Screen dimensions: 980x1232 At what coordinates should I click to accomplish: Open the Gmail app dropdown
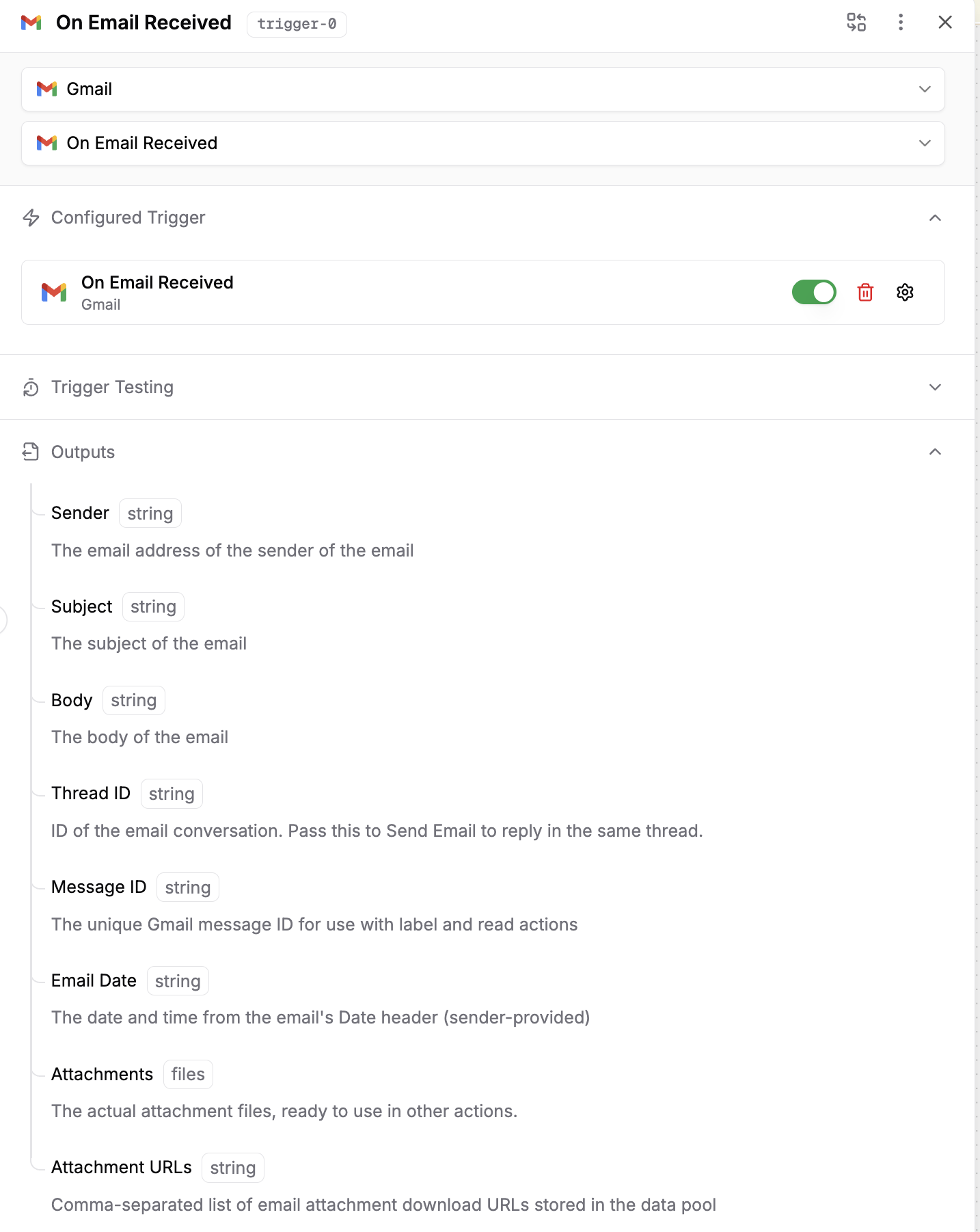[x=482, y=90]
